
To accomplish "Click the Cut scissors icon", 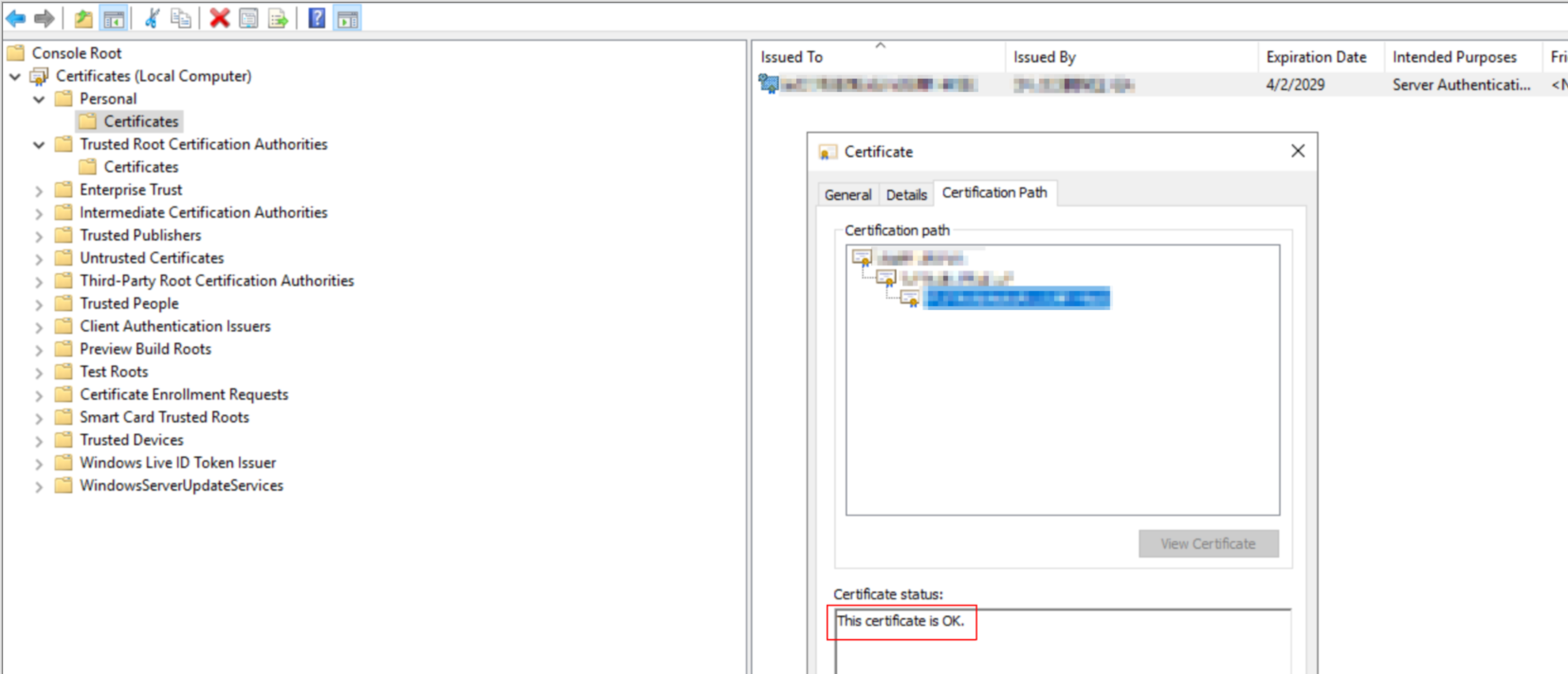I will tap(152, 18).
